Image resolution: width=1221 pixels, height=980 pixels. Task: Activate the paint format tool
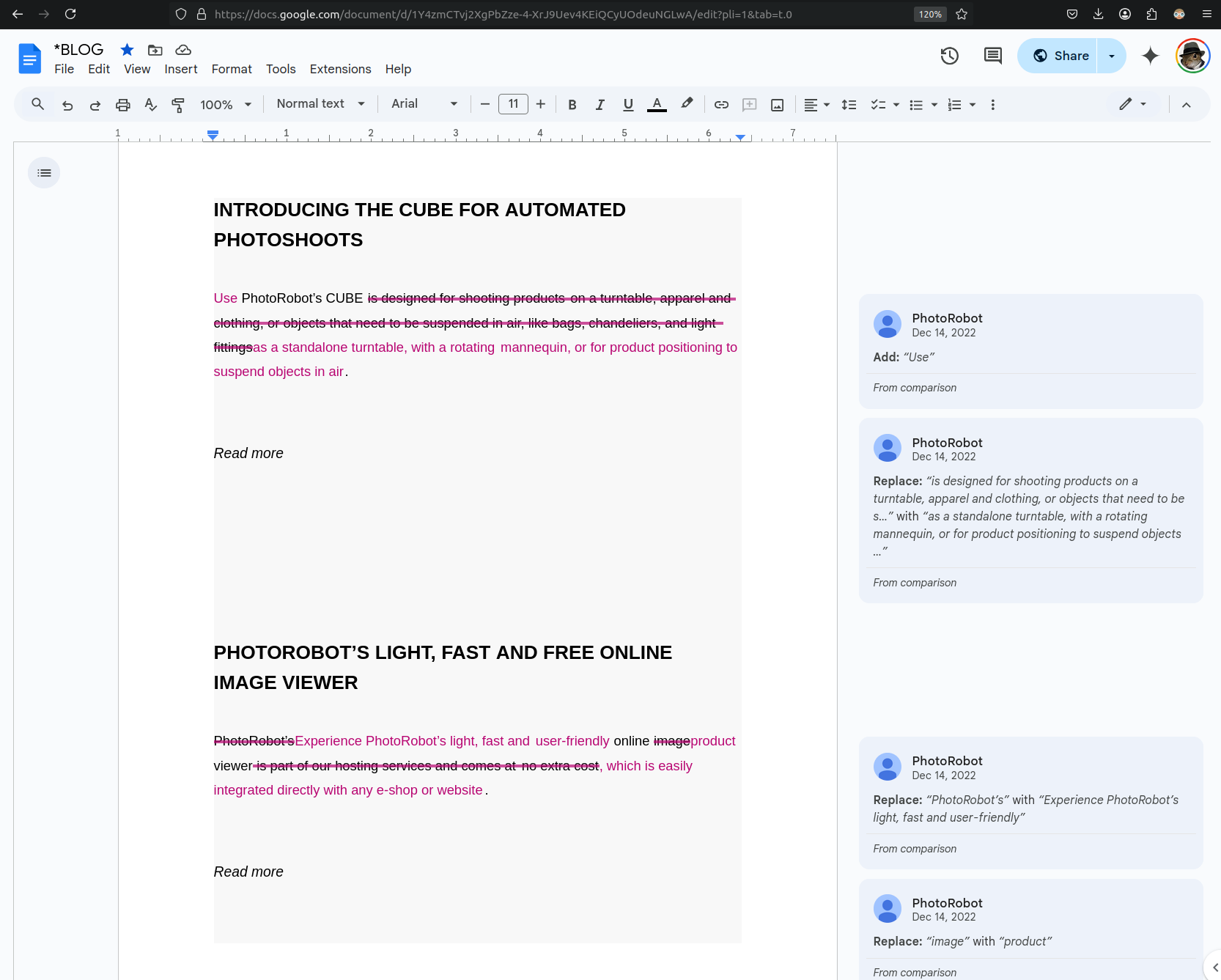pos(178,105)
